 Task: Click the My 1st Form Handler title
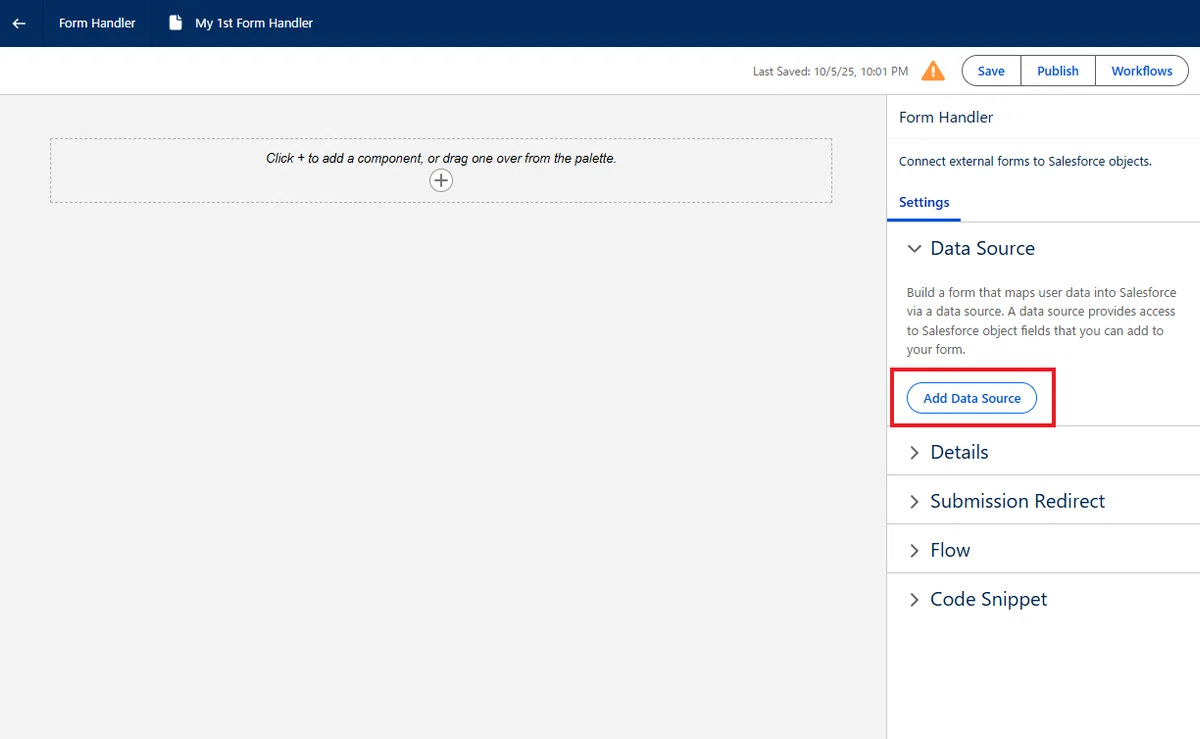click(x=254, y=23)
